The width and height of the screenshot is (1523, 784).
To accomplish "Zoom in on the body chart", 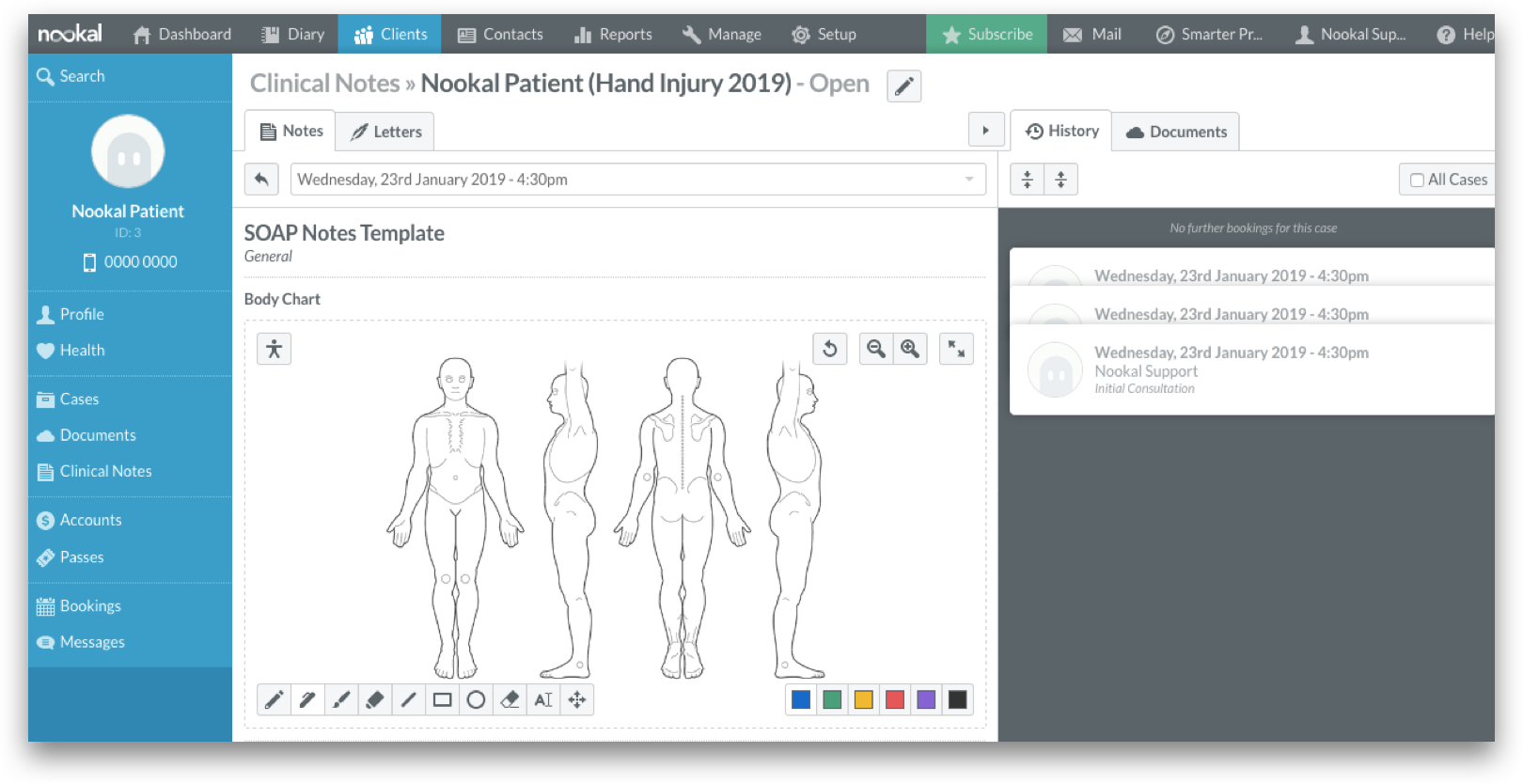I will [x=910, y=349].
